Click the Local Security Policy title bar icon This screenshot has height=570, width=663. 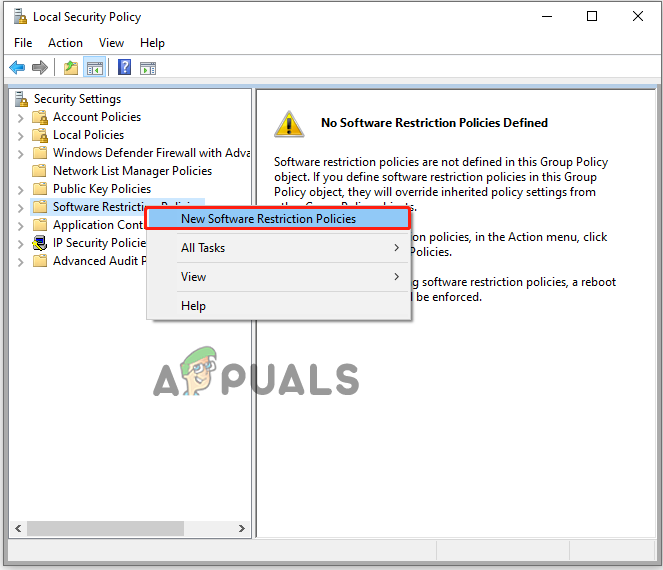(x=20, y=16)
